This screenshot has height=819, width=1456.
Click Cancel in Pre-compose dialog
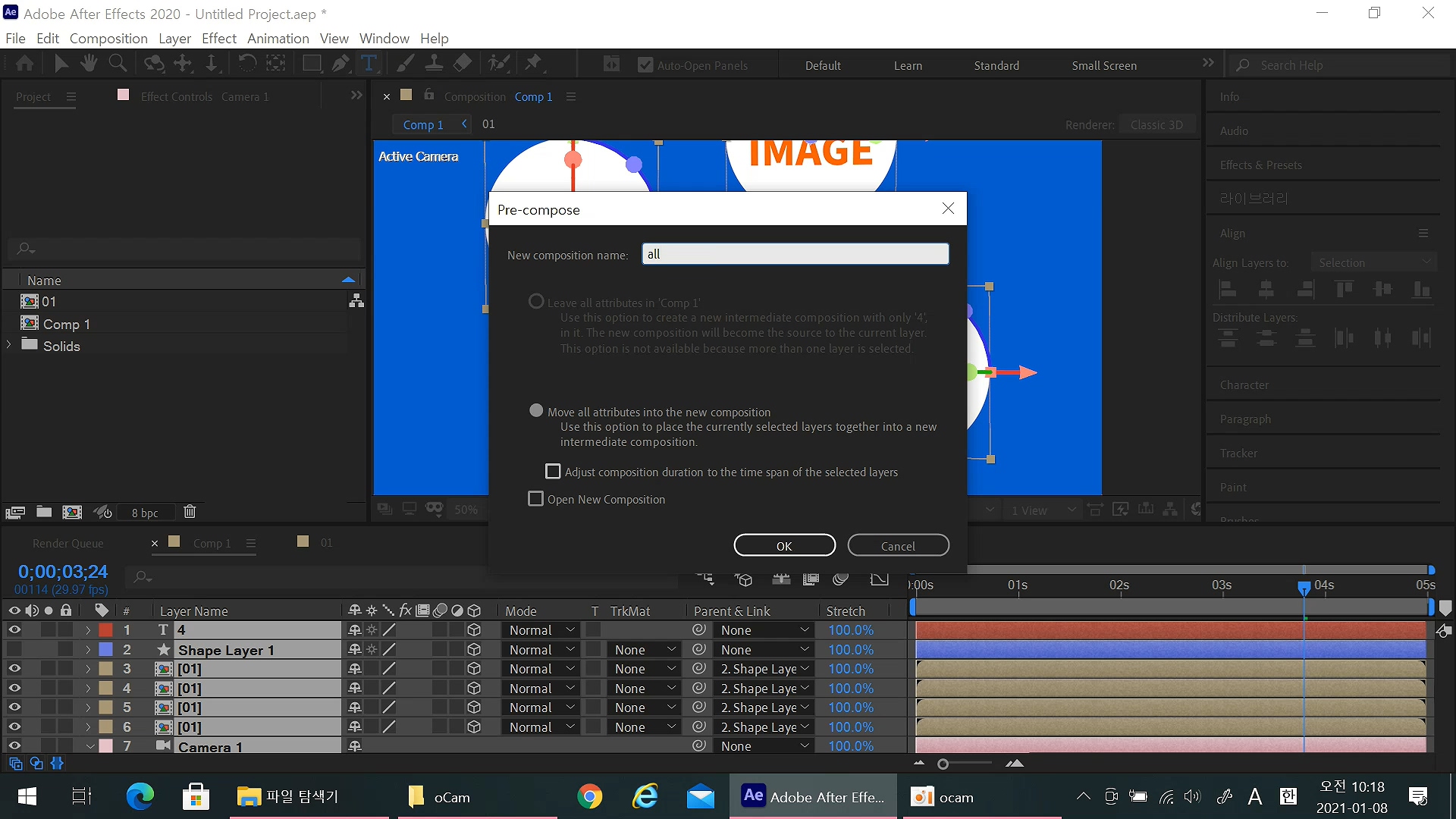898,545
